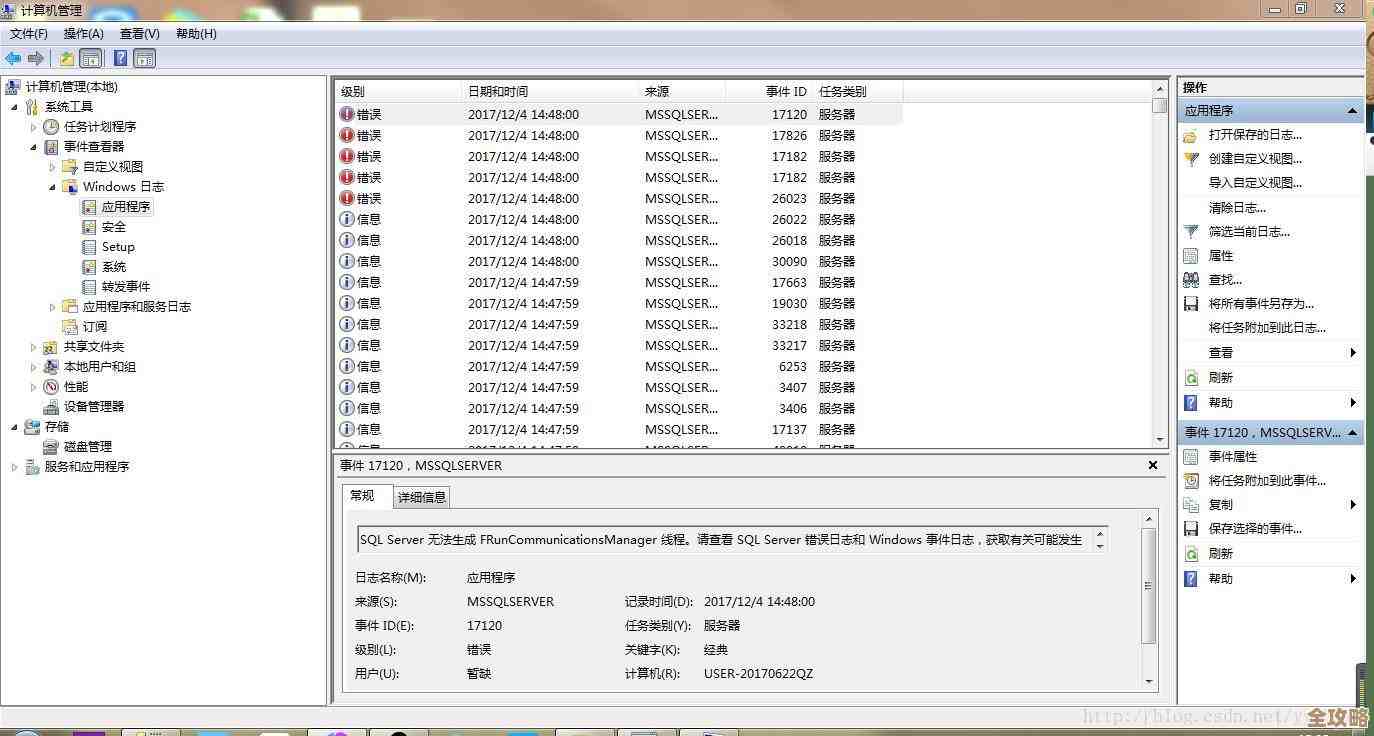Collapse the Windows 日志 tree node
The height and width of the screenshot is (736, 1374).
pos(53,186)
